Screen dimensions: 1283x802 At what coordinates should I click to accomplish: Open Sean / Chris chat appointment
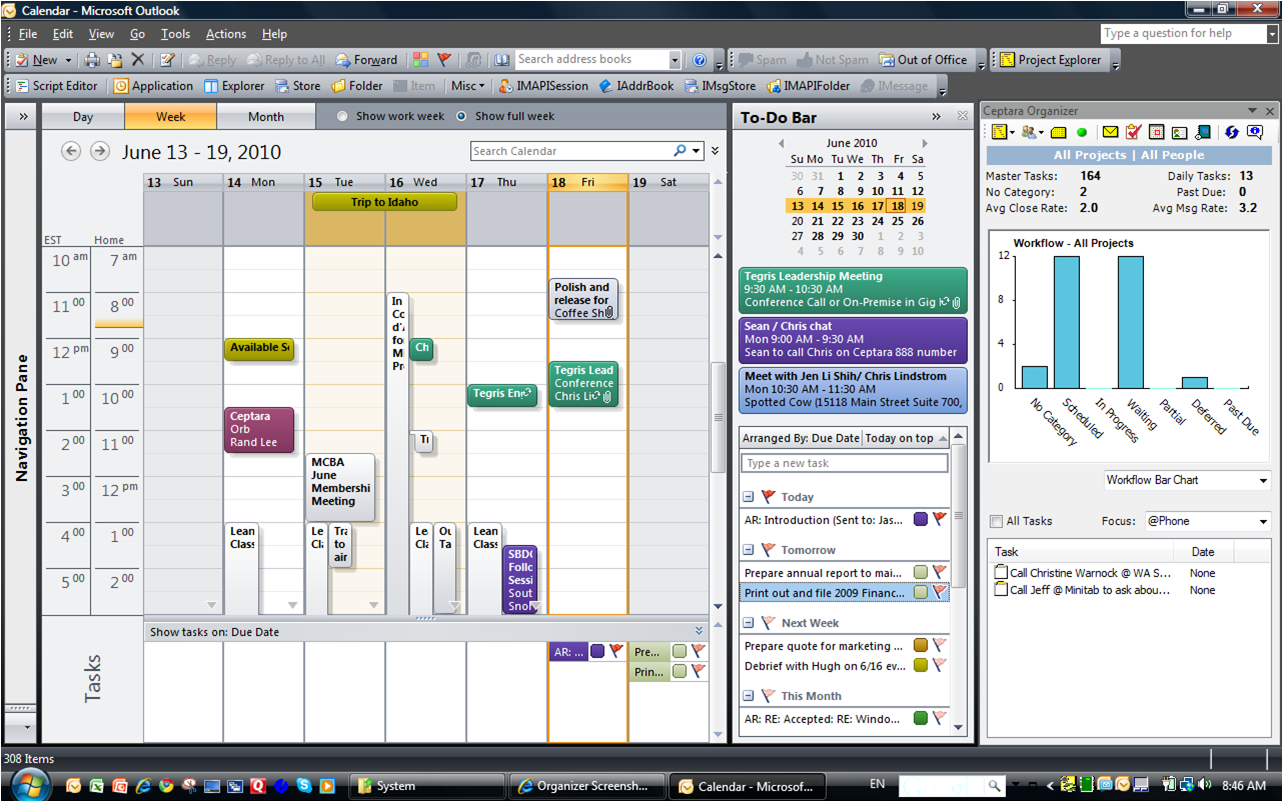853,339
